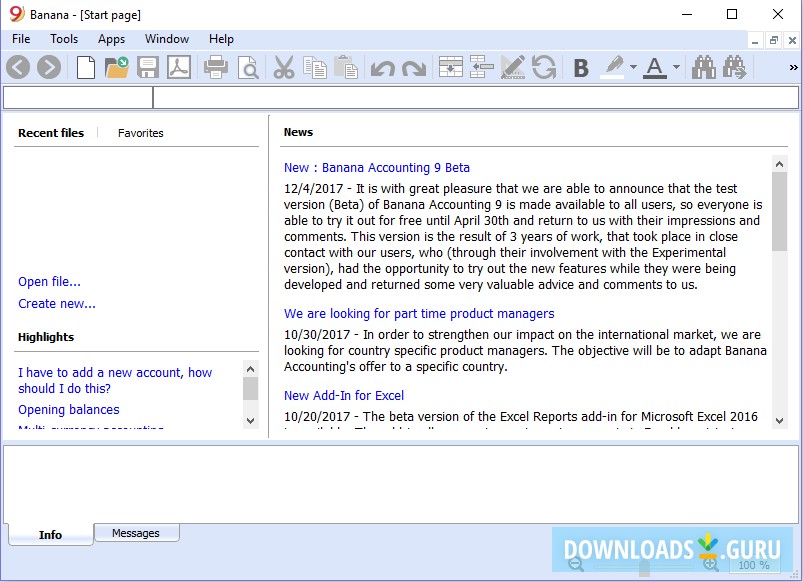The height and width of the screenshot is (582, 803).
Task: Click the Open file... link
Action: click(49, 282)
